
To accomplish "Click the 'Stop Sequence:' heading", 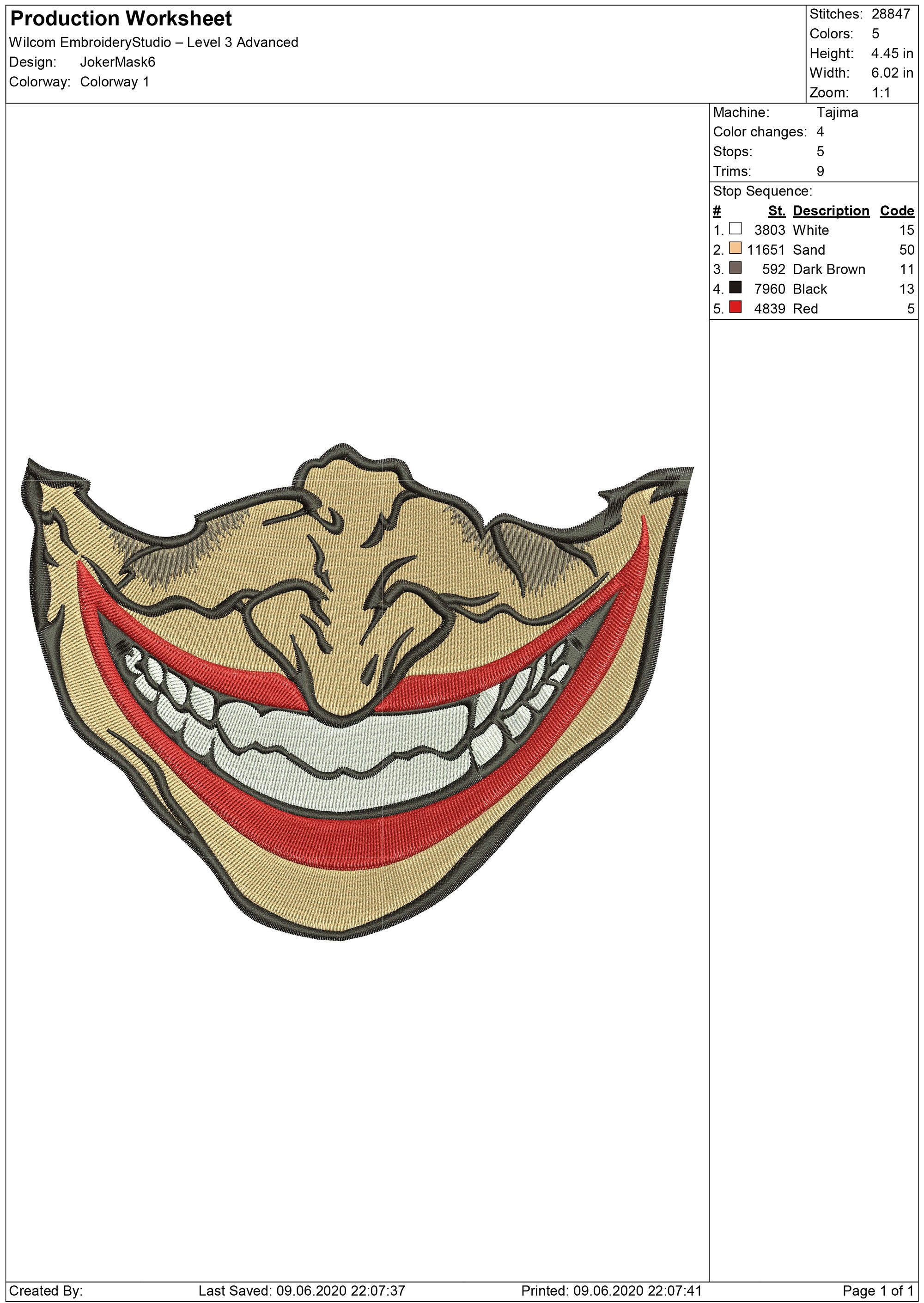I will (762, 191).
